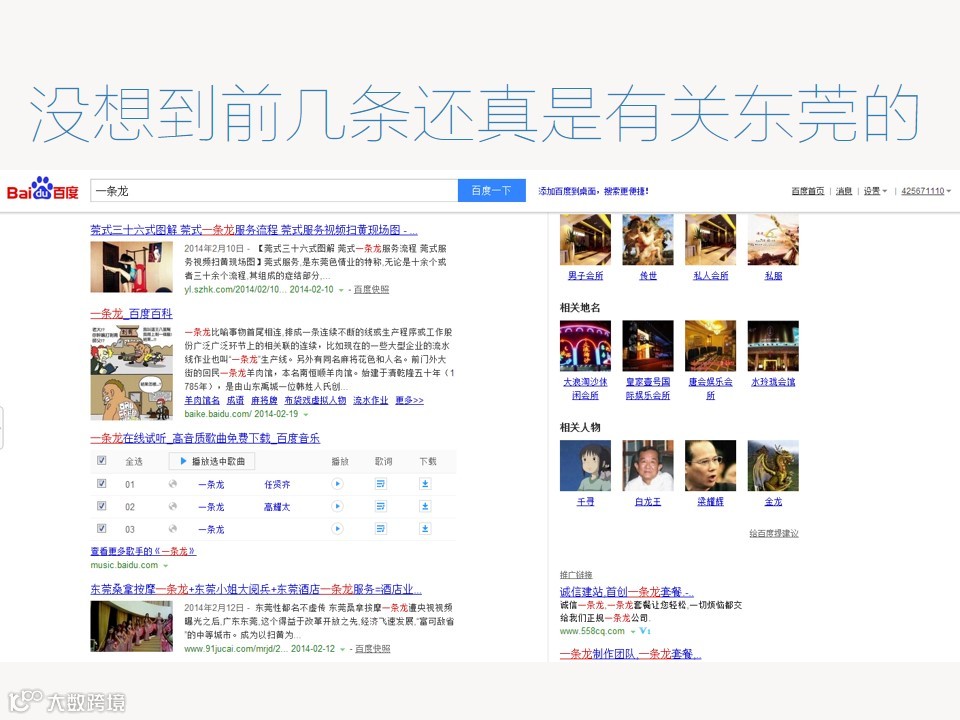
Task: Download icon for song 01
Action: (425, 484)
